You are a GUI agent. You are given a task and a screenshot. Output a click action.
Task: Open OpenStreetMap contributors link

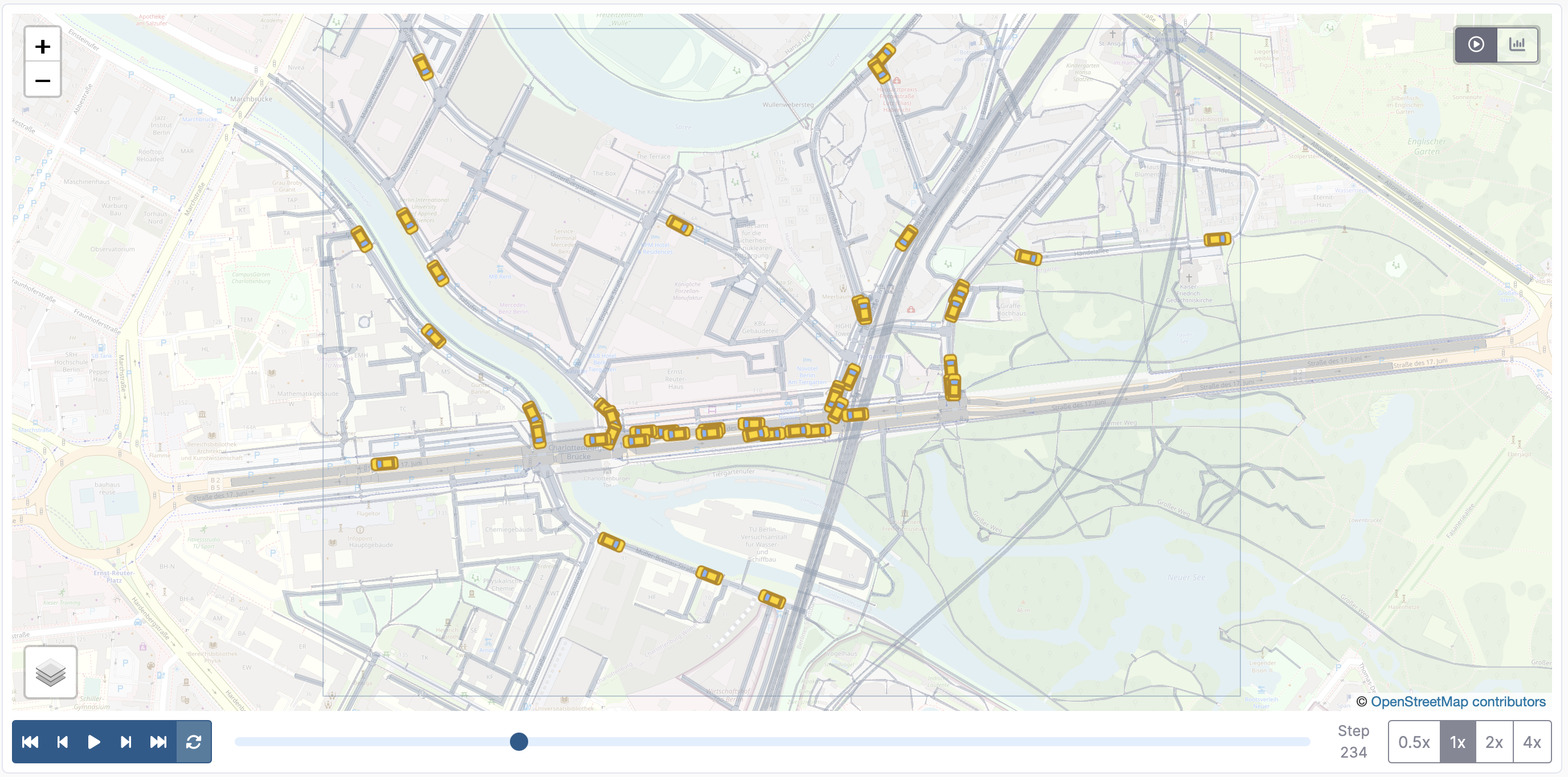(1458, 702)
